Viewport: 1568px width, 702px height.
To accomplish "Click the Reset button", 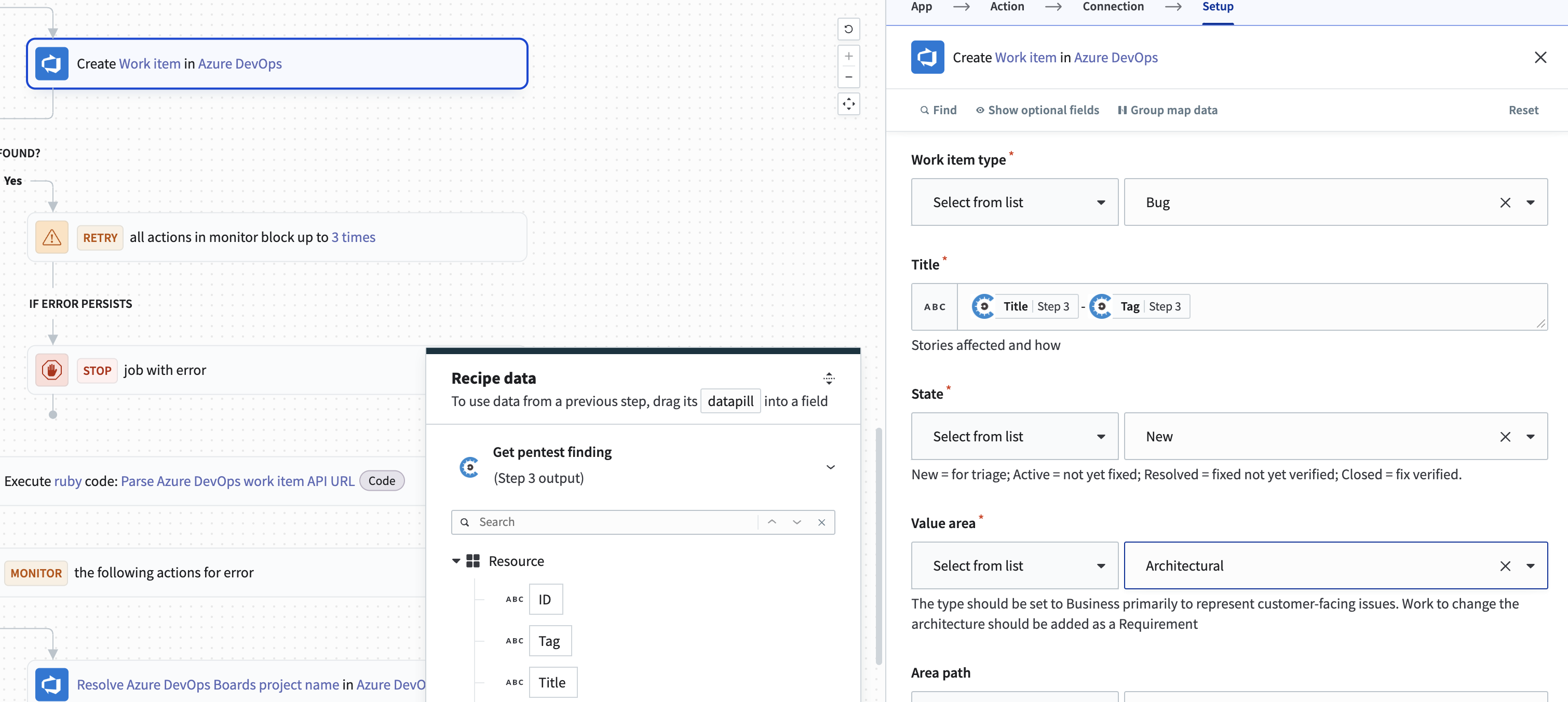I will point(1523,110).
